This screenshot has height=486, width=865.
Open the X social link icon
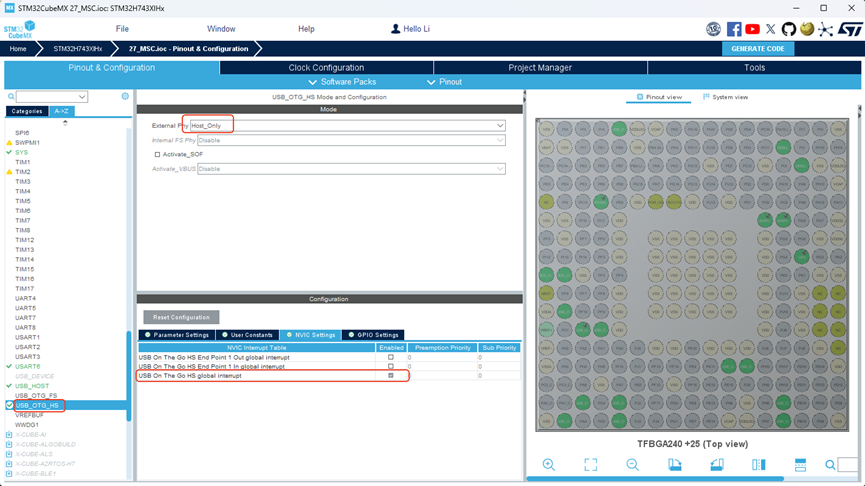pos(771,29)
